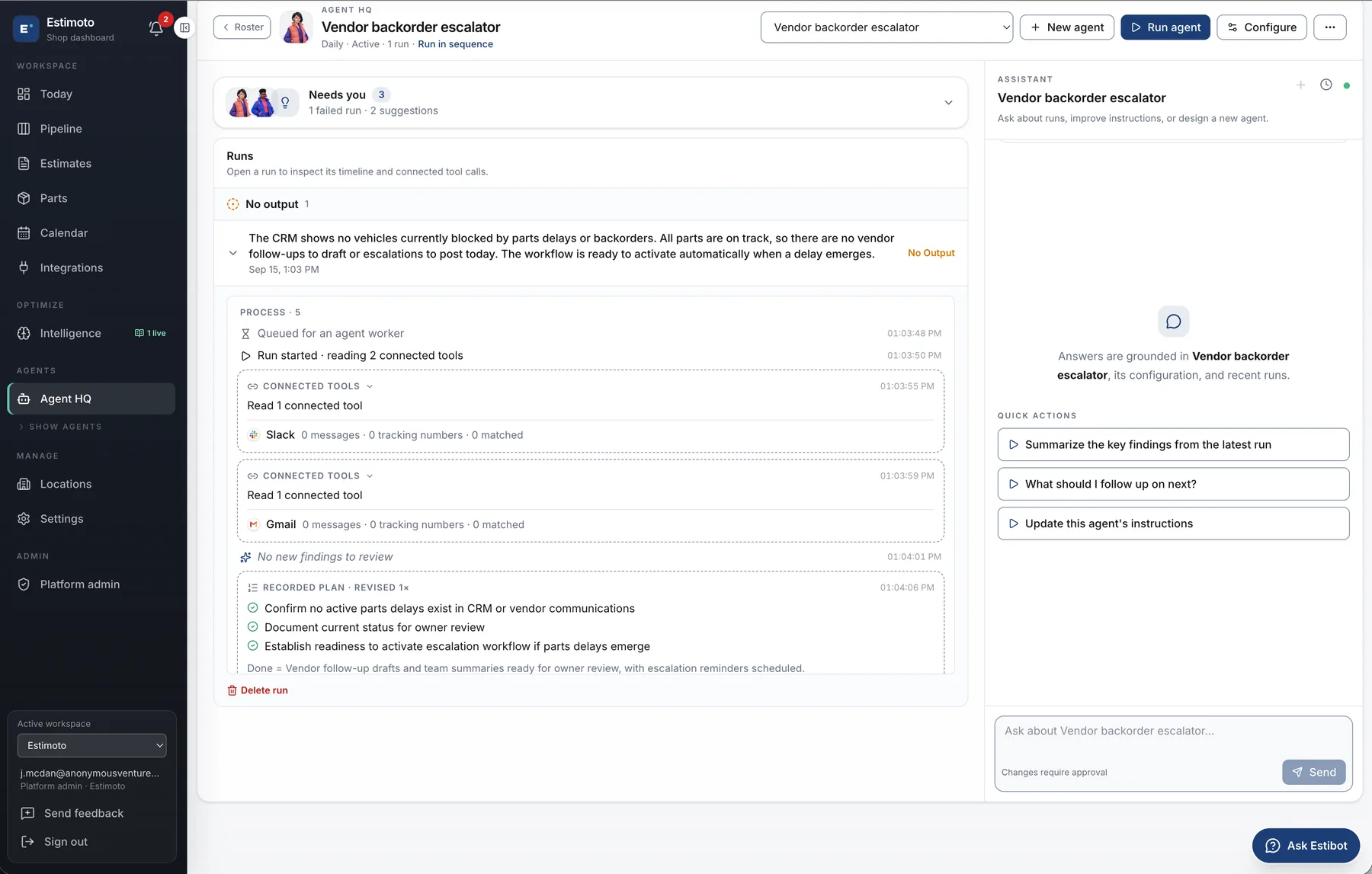This screenshot has width=1372, height=874.
Task: Open Estimates from sidebar
Action: click(92, 163)
